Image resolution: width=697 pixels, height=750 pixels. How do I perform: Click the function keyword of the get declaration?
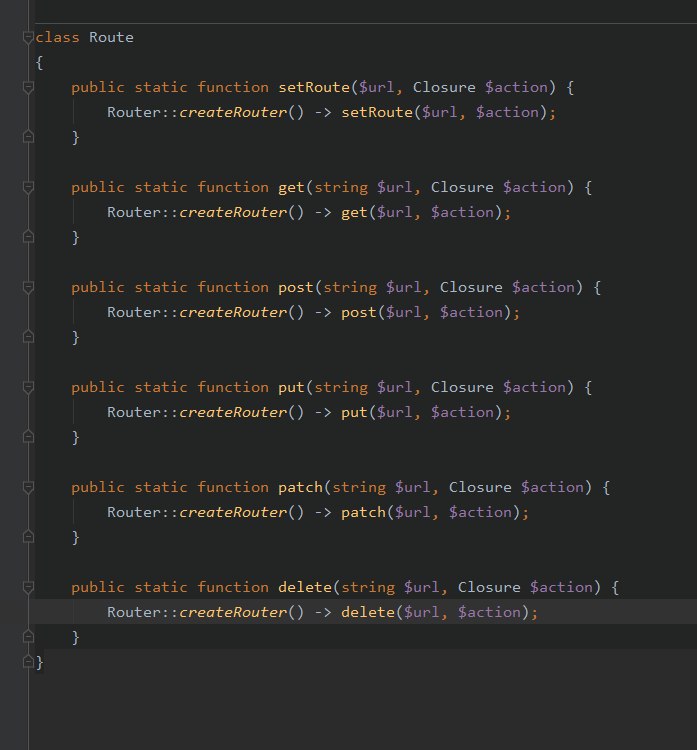[233, 188]
